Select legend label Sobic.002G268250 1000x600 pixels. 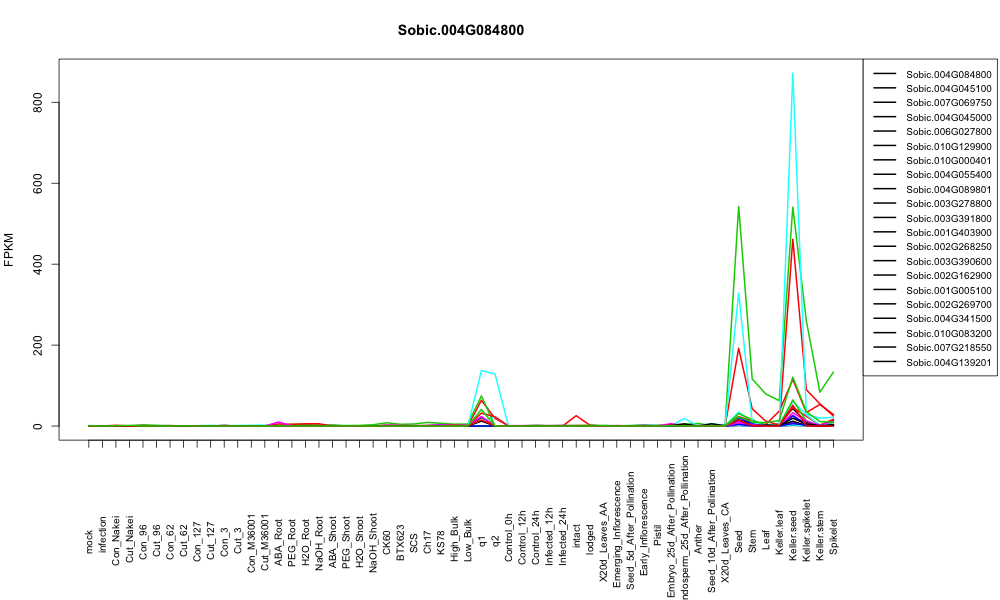pyautogui.click(x=948, y=247)
